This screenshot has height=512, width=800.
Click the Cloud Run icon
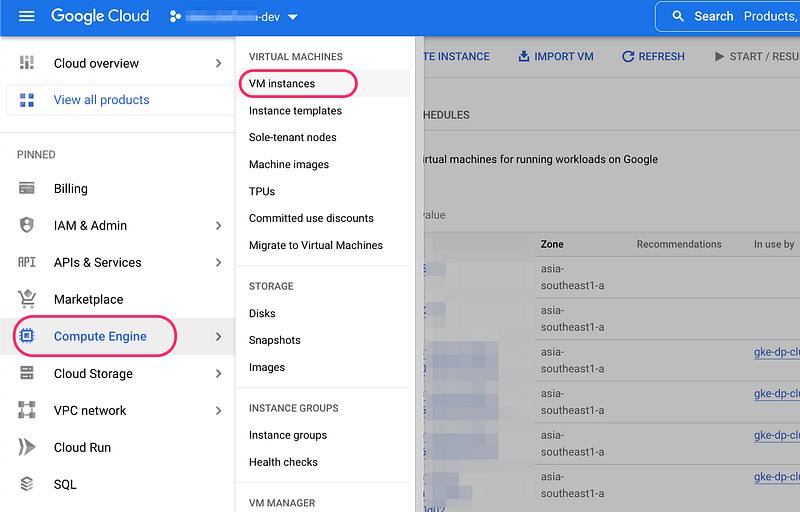click(x=27, y=448)
